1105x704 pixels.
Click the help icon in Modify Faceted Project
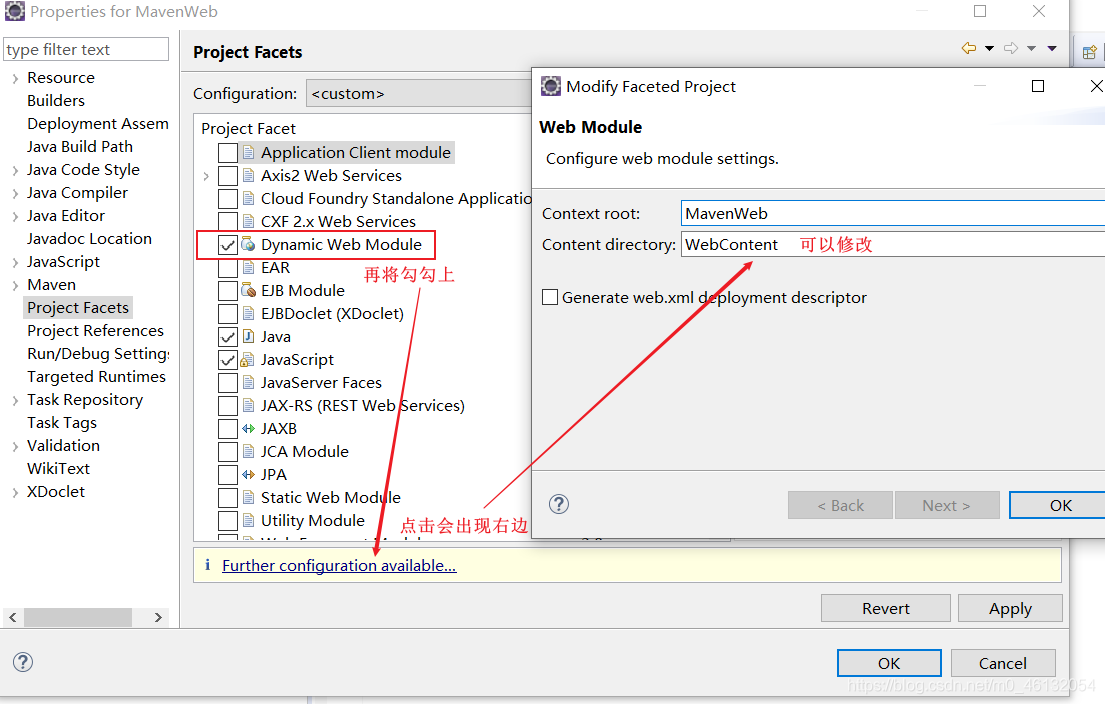point(558,505)
